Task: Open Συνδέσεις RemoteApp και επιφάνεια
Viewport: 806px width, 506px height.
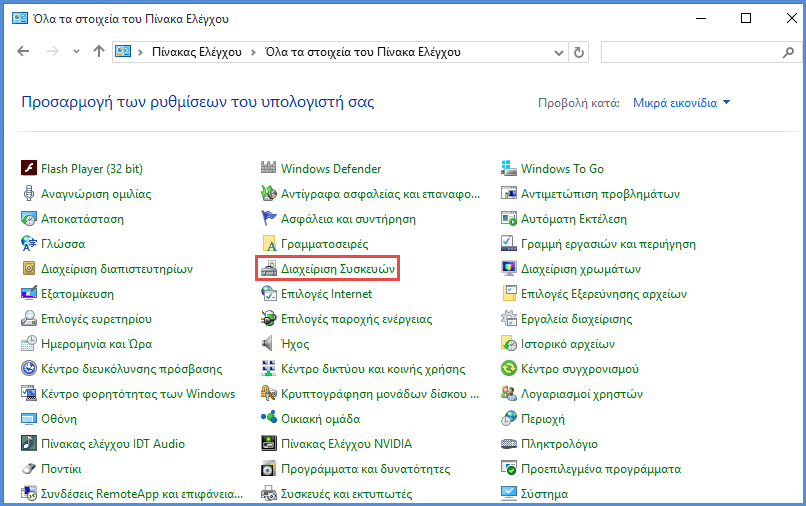Action: [x=141, y=494]
